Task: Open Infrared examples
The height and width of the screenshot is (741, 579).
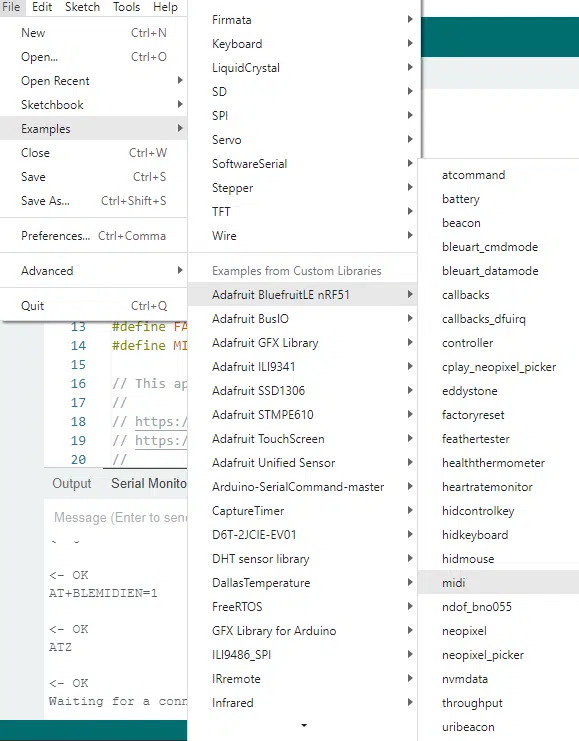Action: tap(302, 703)
